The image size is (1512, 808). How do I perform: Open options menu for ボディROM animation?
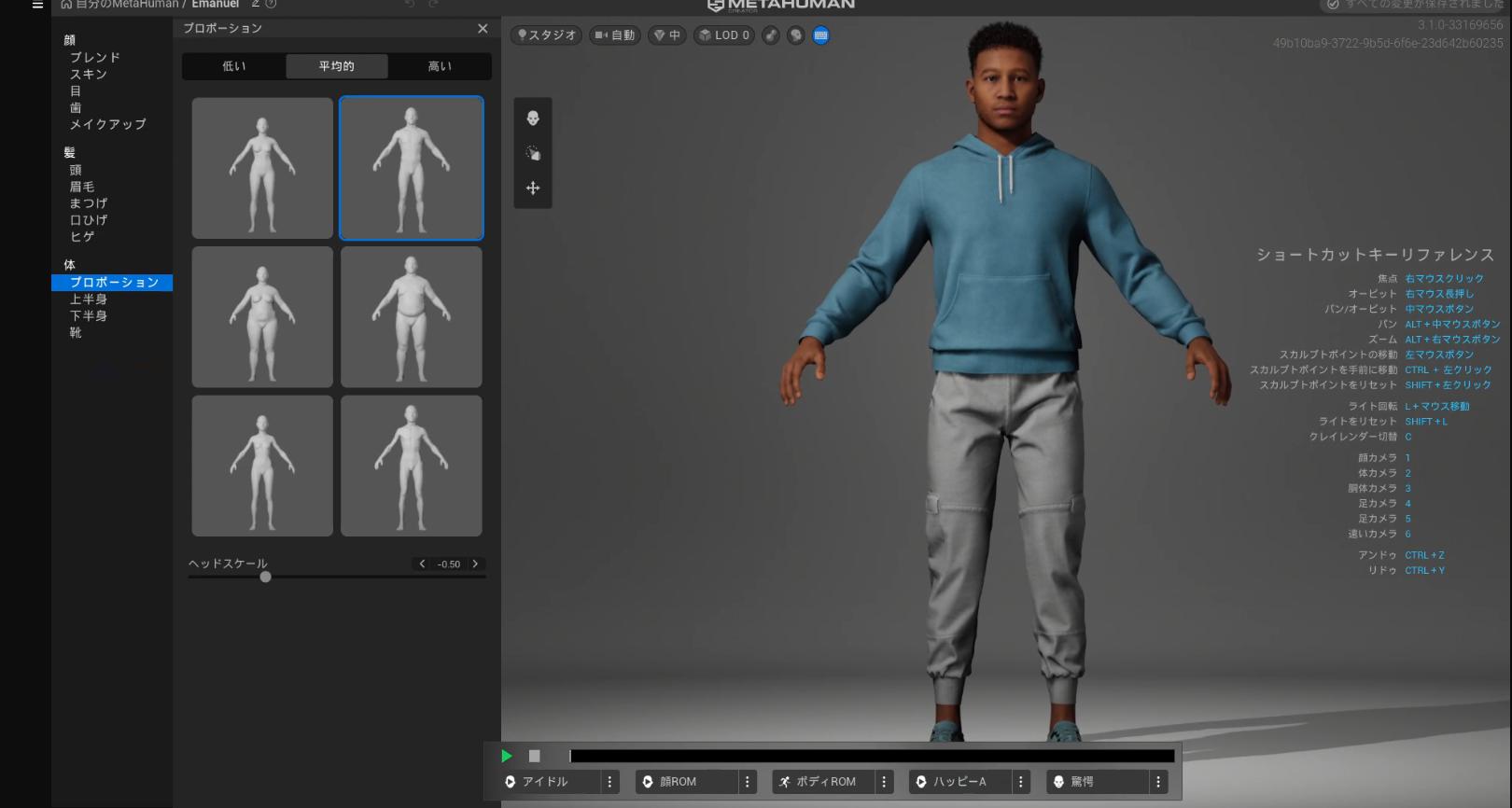click(x=884, y=782)
